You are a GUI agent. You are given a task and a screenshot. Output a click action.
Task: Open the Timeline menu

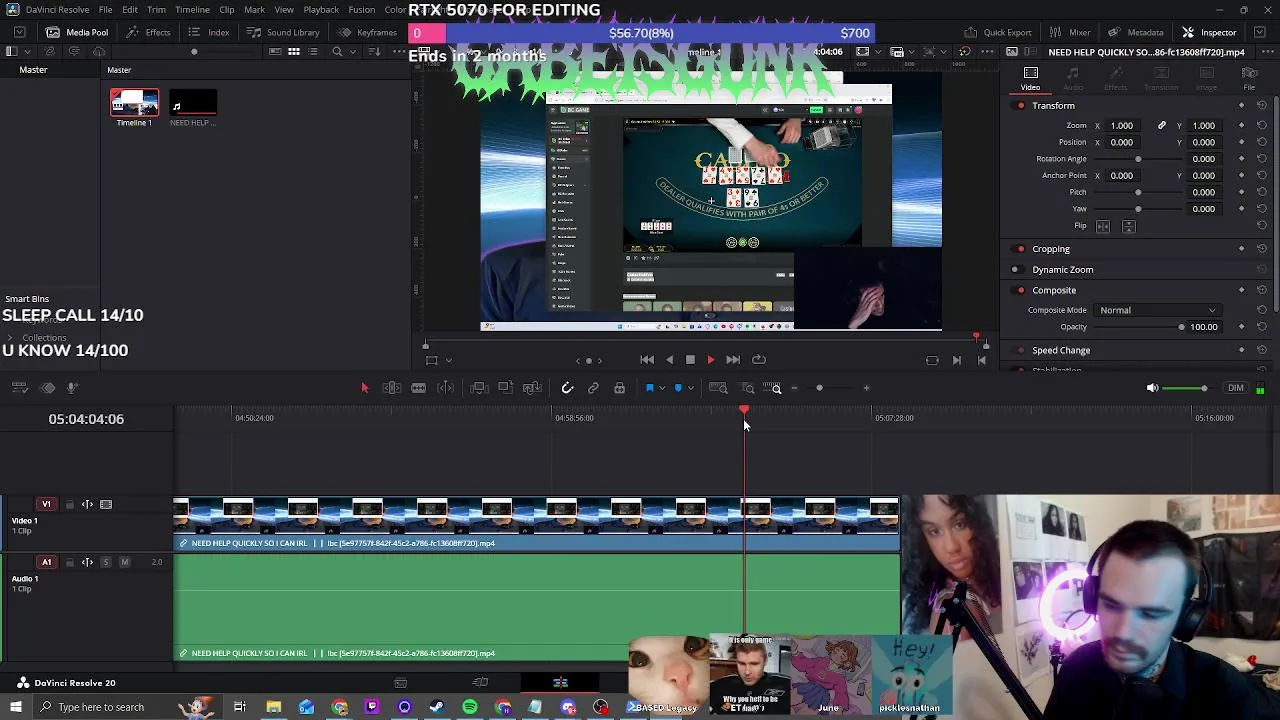coord(192,10)
